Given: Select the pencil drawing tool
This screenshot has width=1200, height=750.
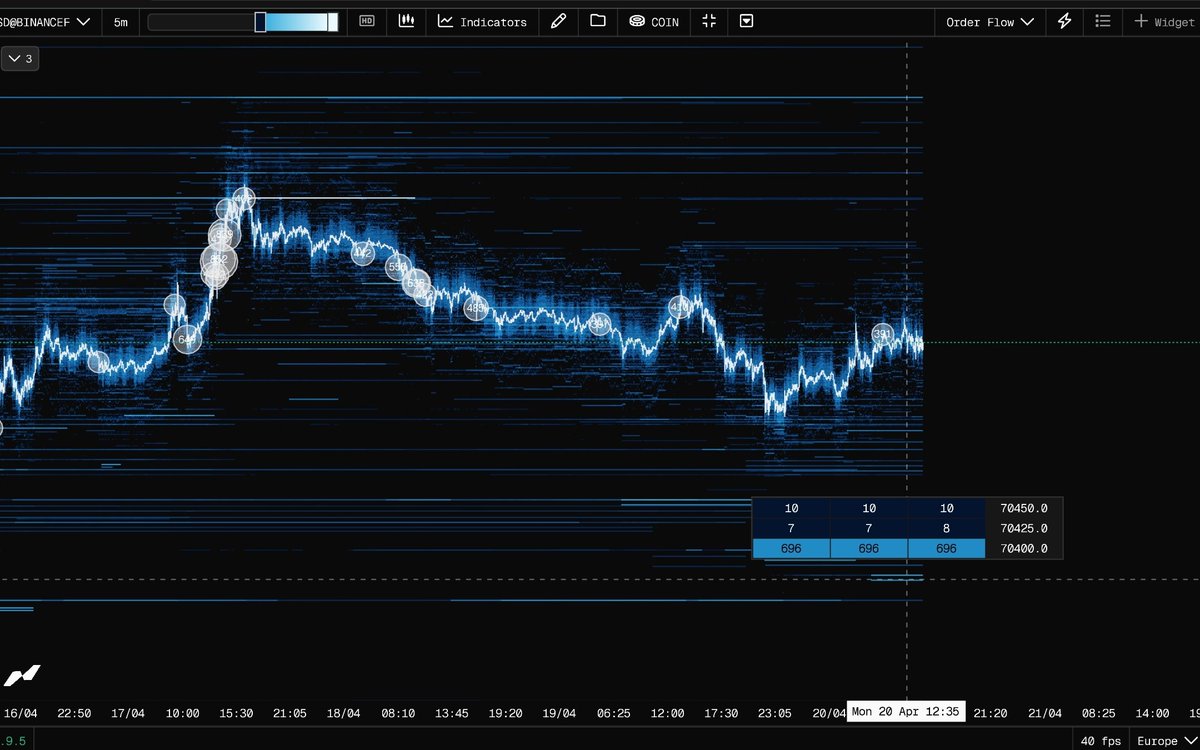Looking at the screenshot, I should click(x=558, y=21).
